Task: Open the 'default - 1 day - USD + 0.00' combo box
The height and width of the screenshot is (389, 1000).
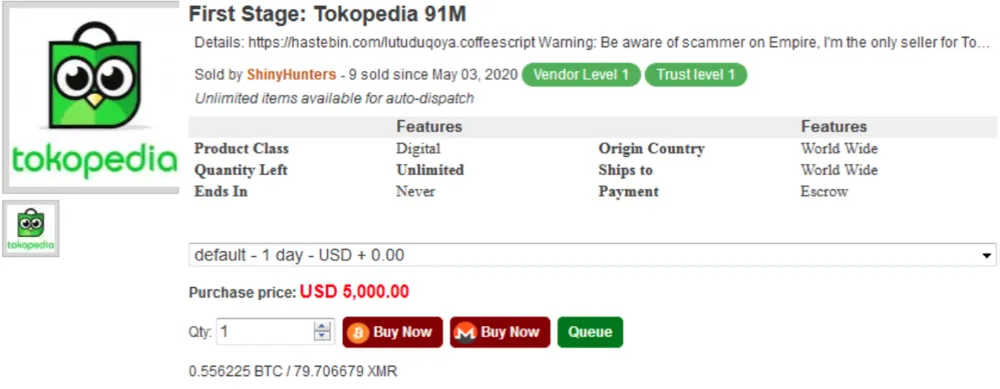Action: point(592,255)
